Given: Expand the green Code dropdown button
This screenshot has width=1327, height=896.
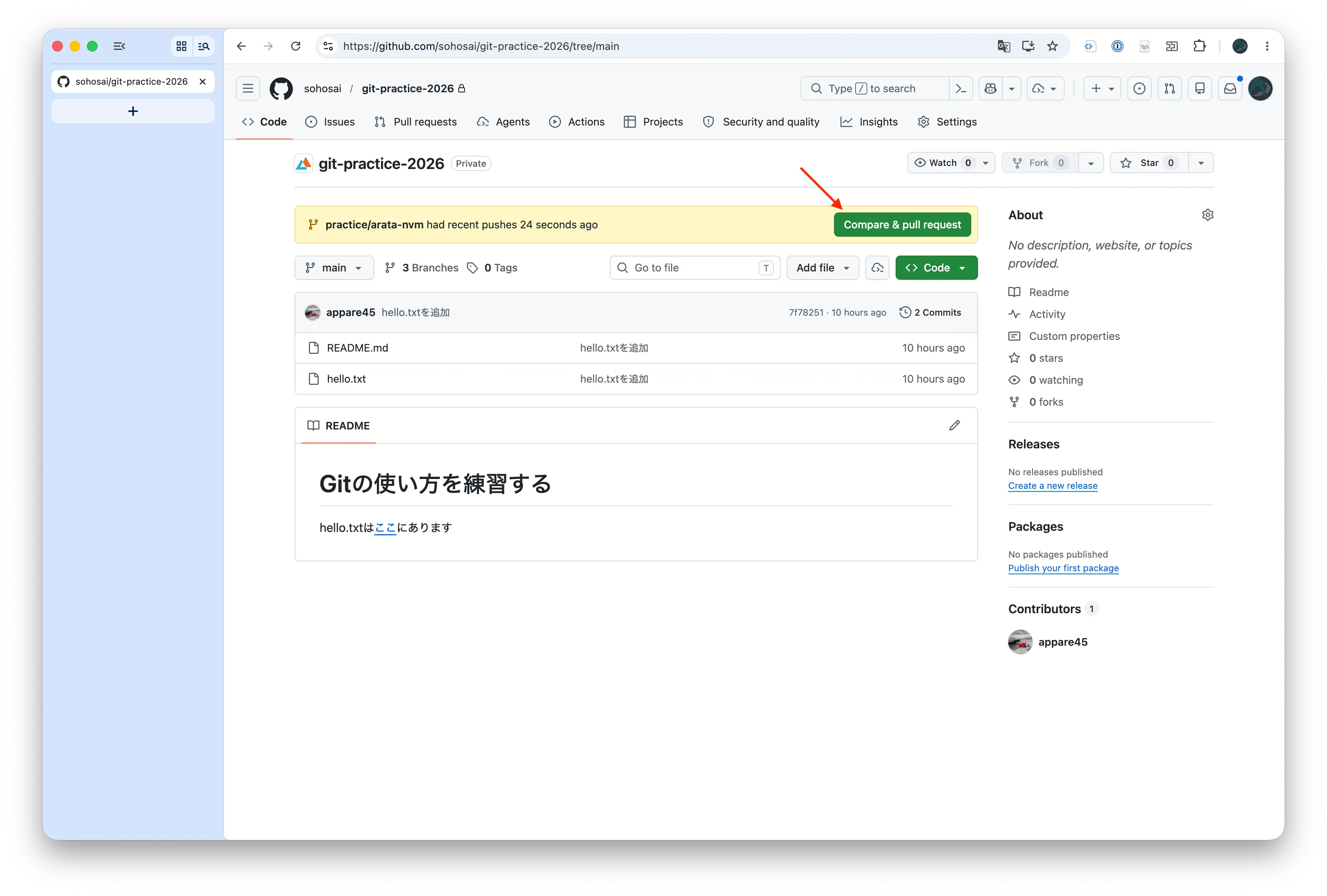Looking at the screenshot, I should [x=936, y=267].
